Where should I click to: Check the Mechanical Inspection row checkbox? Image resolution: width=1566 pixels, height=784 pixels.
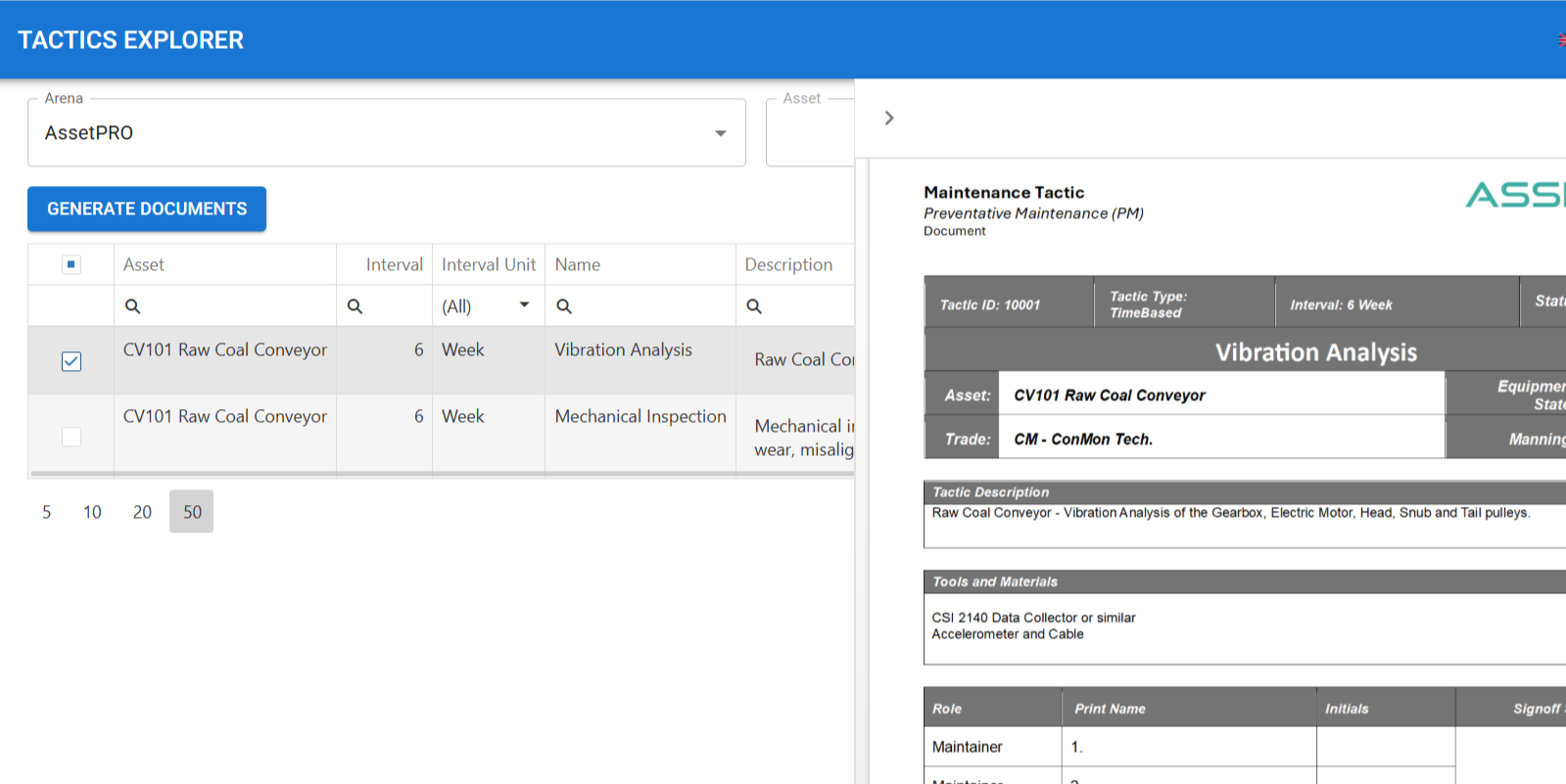(71, 437)
